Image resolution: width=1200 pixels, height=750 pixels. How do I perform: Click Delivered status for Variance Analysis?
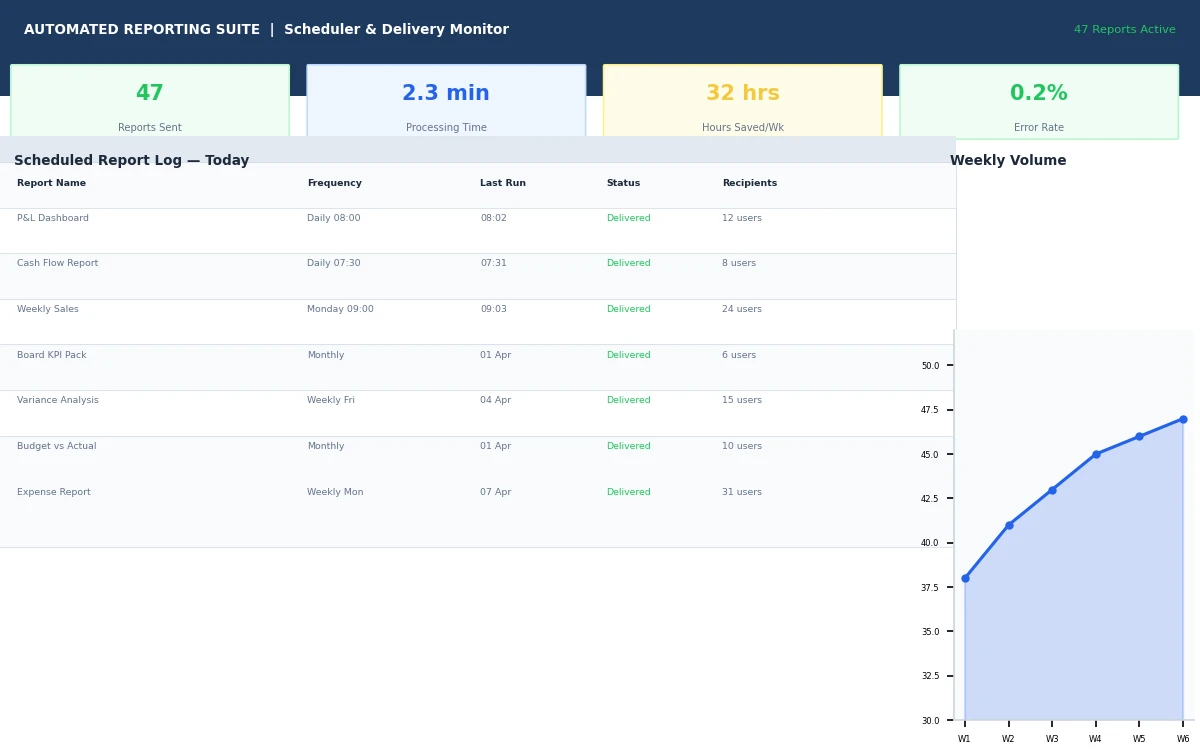(628, 401)
